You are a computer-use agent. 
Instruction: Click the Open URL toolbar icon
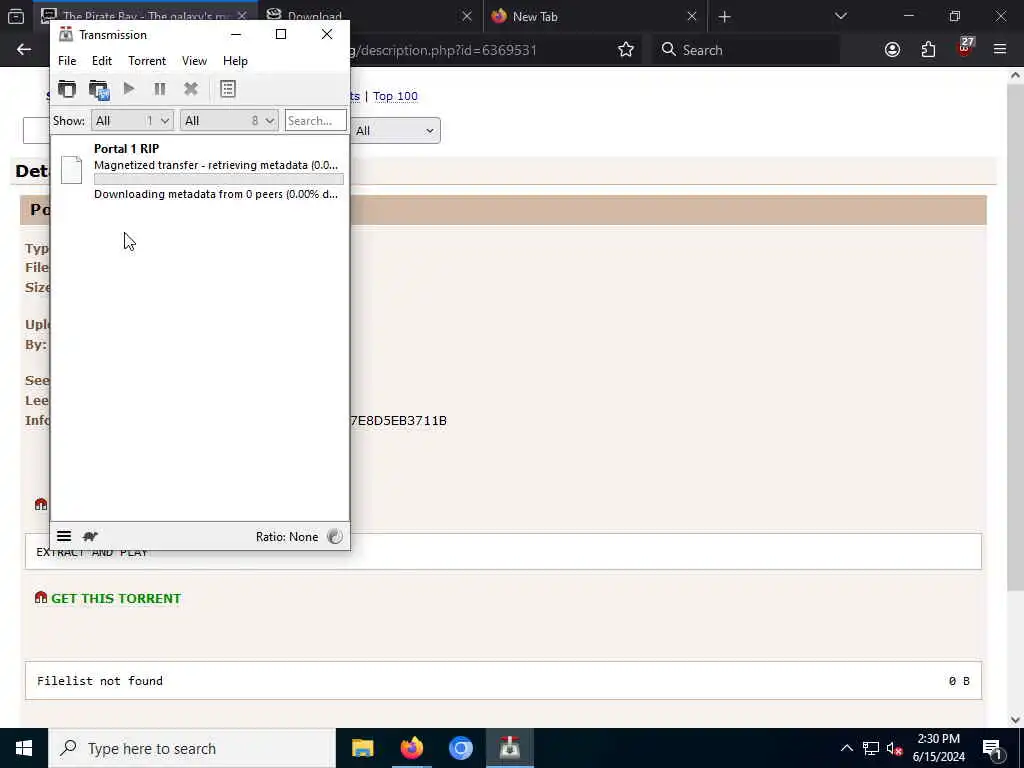(x=99, y=89)
